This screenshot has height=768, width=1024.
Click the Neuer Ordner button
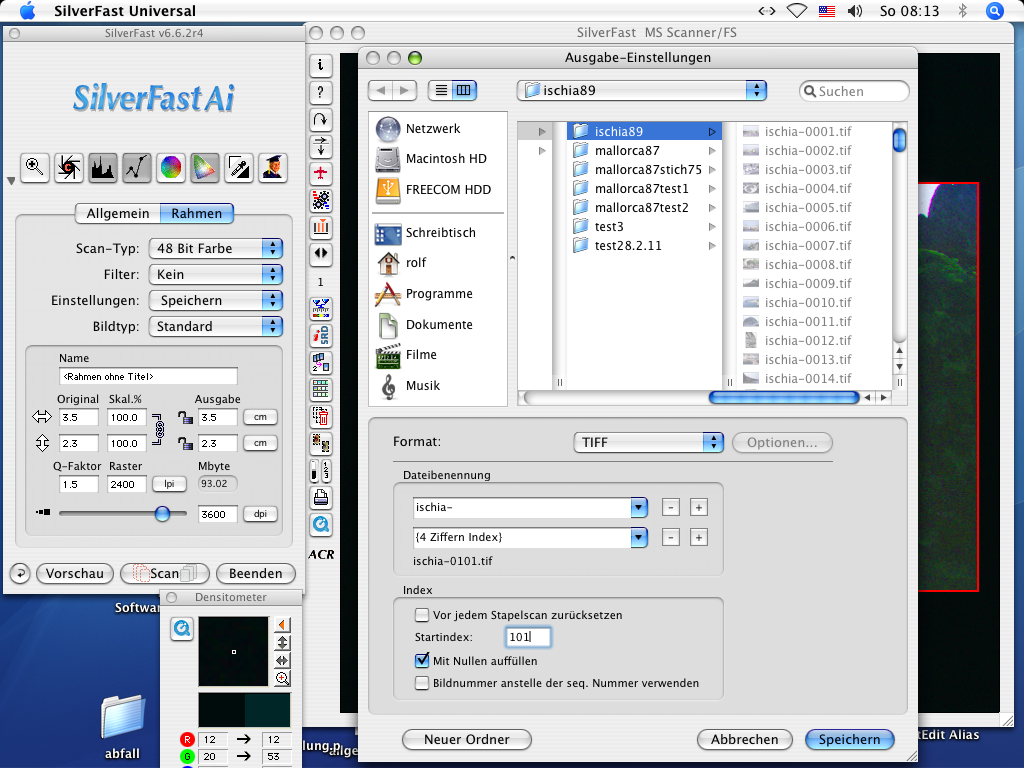(466, 740)
